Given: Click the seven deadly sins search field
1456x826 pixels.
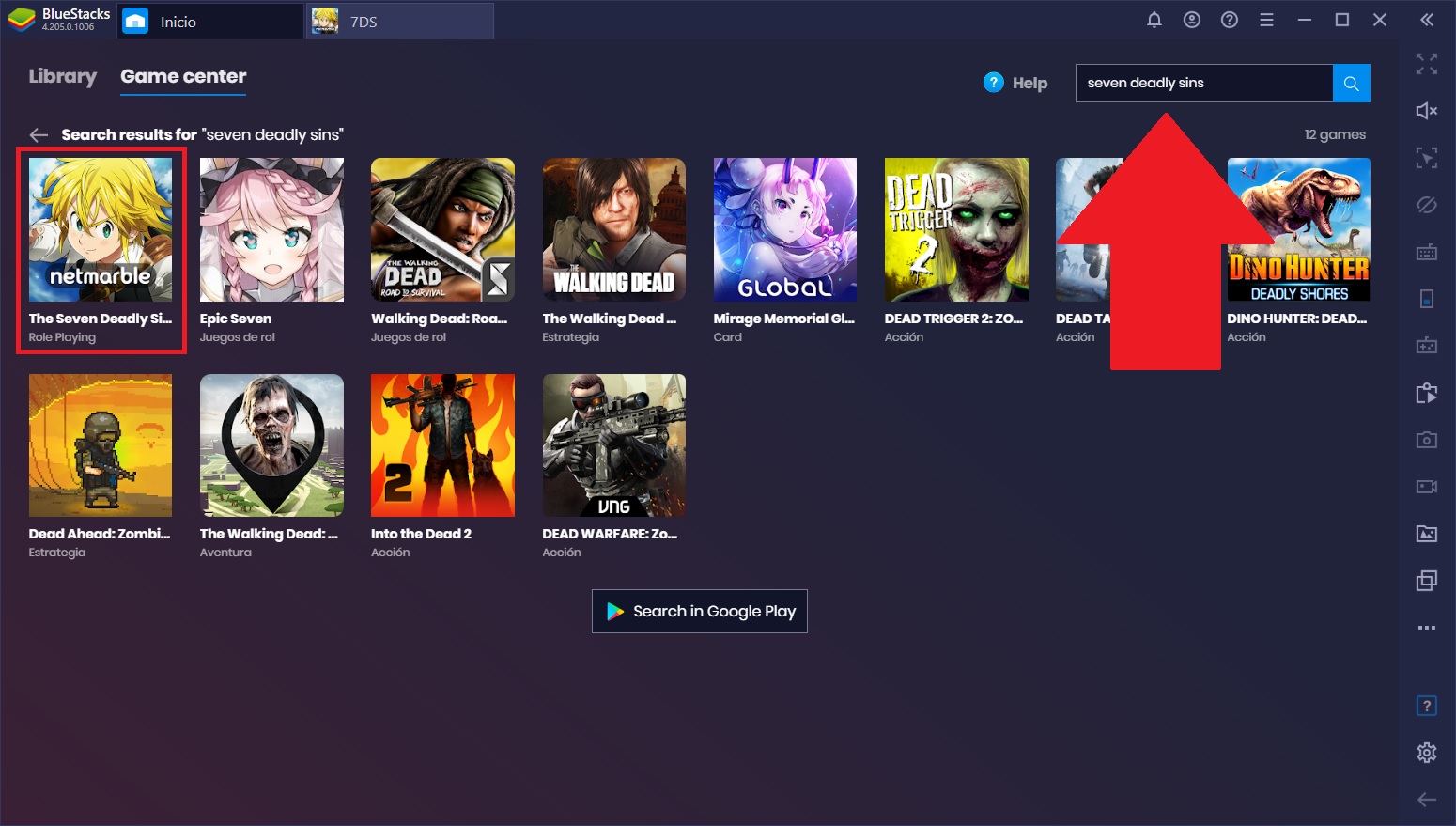Looking at the screenshot, I should point(1204,83).
